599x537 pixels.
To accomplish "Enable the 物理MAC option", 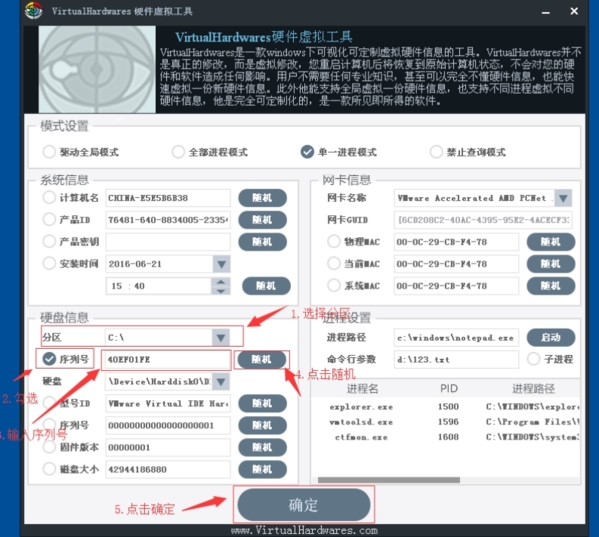I will point(334,241).
